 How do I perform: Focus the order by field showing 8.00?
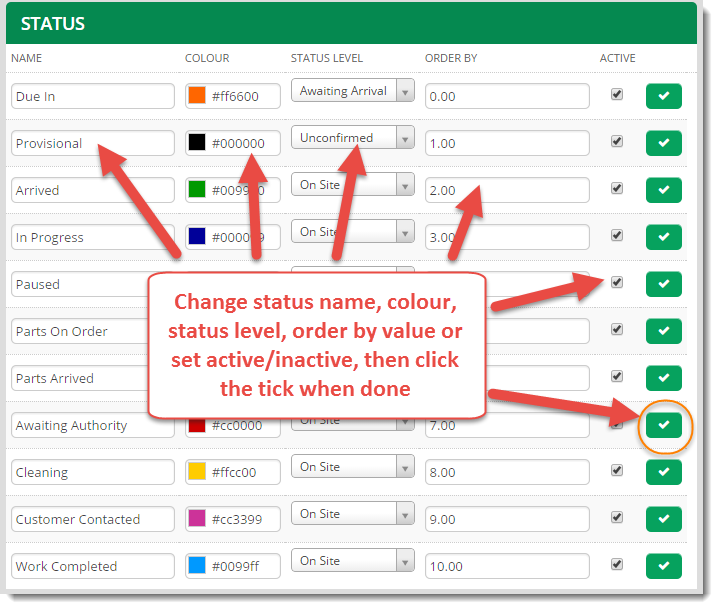click(507, 472)
